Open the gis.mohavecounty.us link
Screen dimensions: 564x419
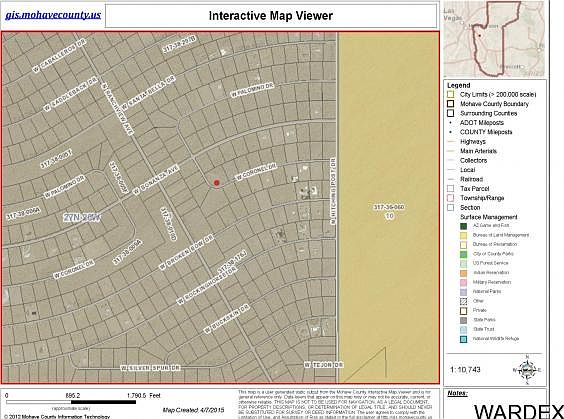pos(53,15)
